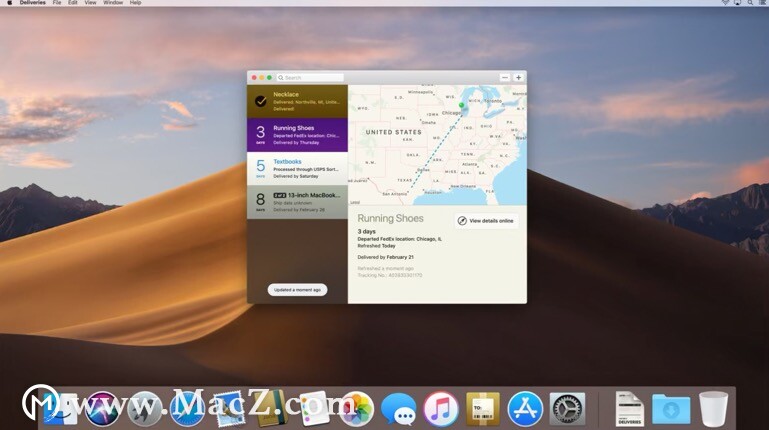769x430 pixels.
Task: Open Reminders from the Dock
Action: pyautogui.click(x=314, y=408)
